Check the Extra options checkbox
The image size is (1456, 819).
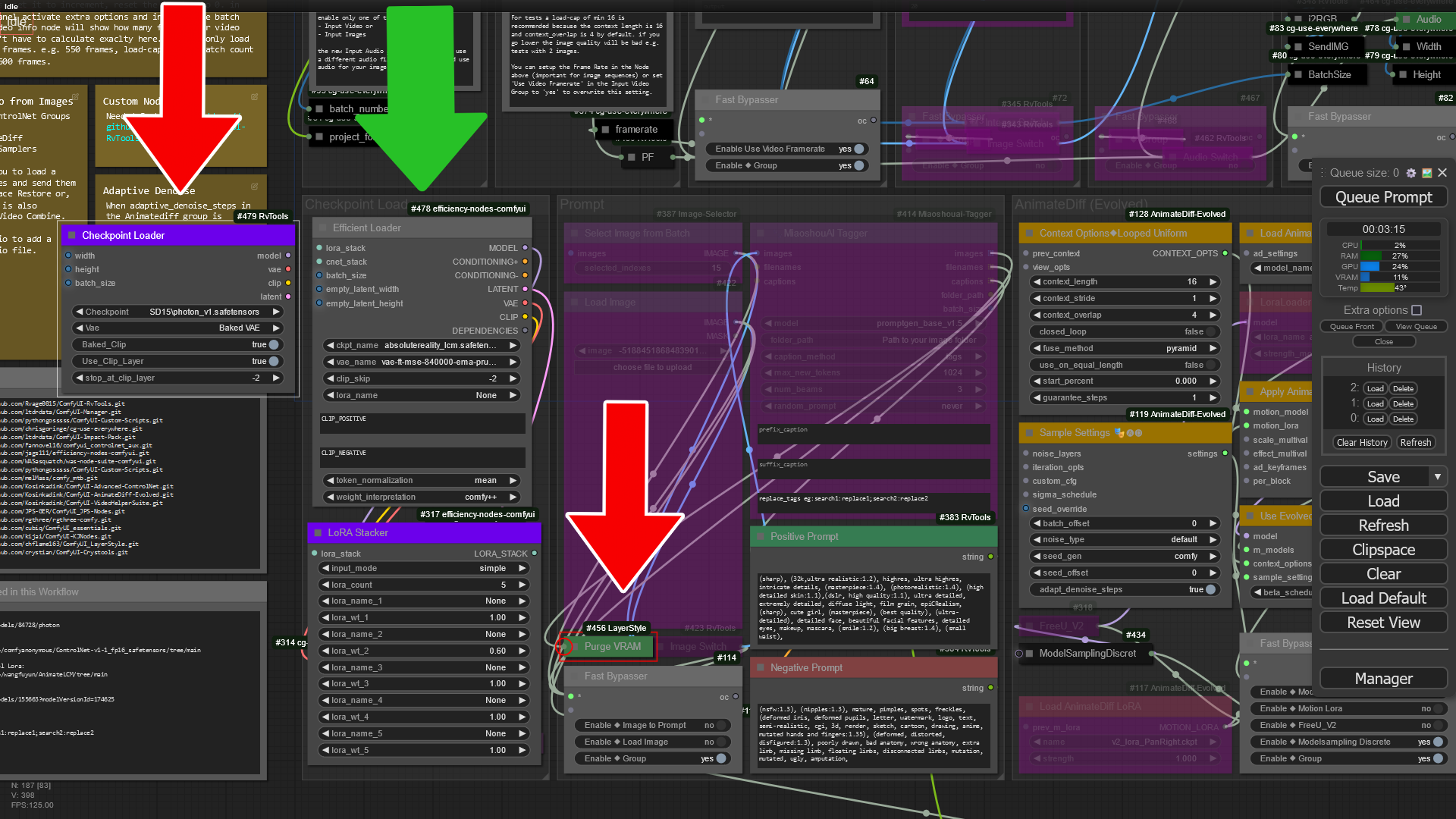point(1417,310)
